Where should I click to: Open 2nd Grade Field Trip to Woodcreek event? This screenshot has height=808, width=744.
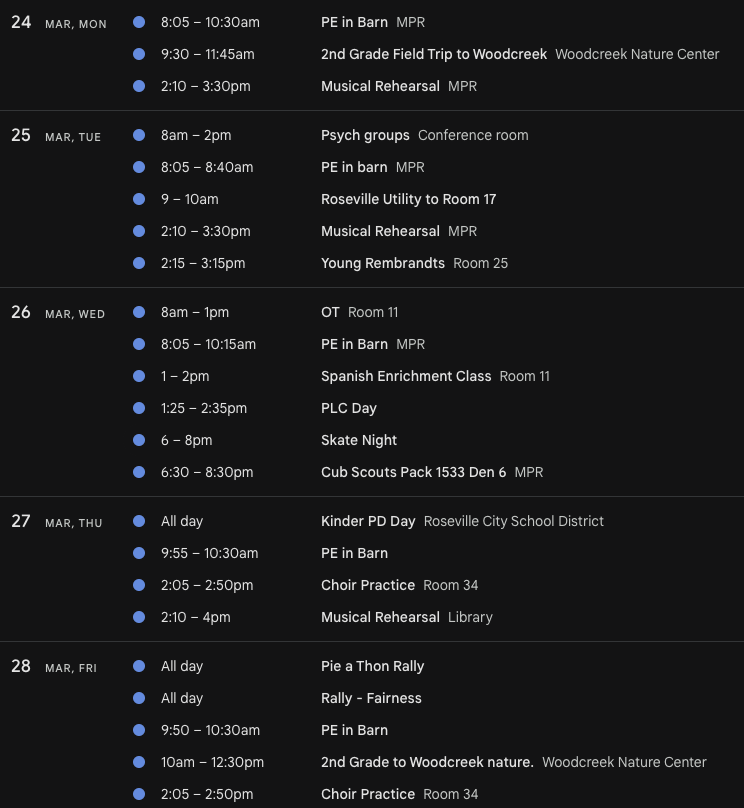coord(434,54)
